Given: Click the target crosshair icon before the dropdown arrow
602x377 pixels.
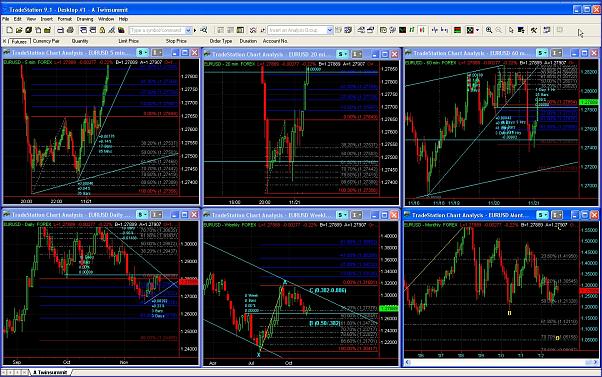Looking at the screenshot, I should tap(470, 30).
